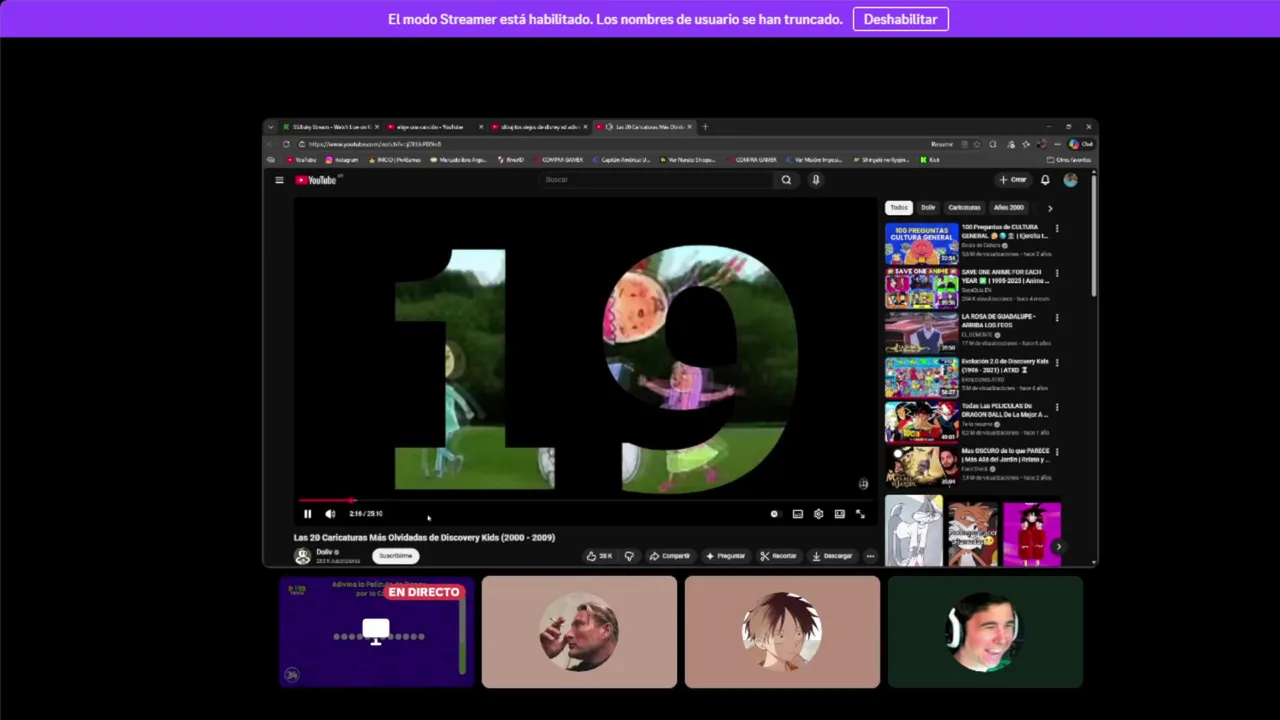Like the video showing 28 K
The height and width of the screenshot is (720, 1280).
(x=599, y=556)
